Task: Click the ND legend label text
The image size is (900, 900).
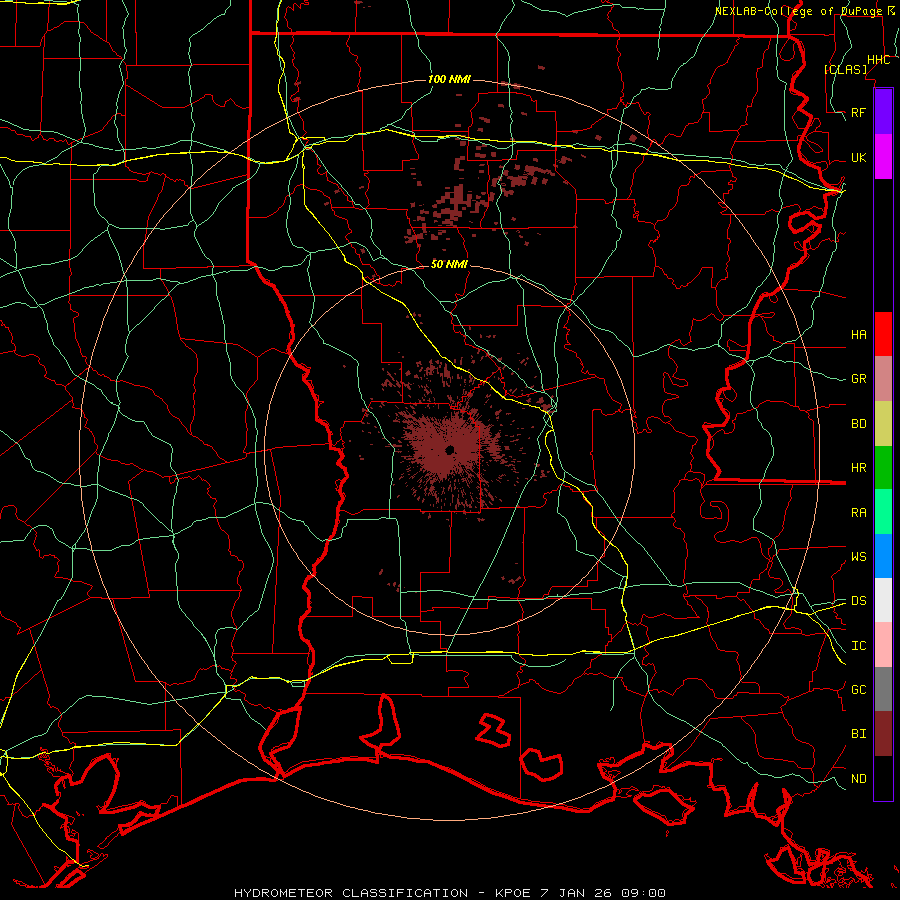Action: pos(858,779)
